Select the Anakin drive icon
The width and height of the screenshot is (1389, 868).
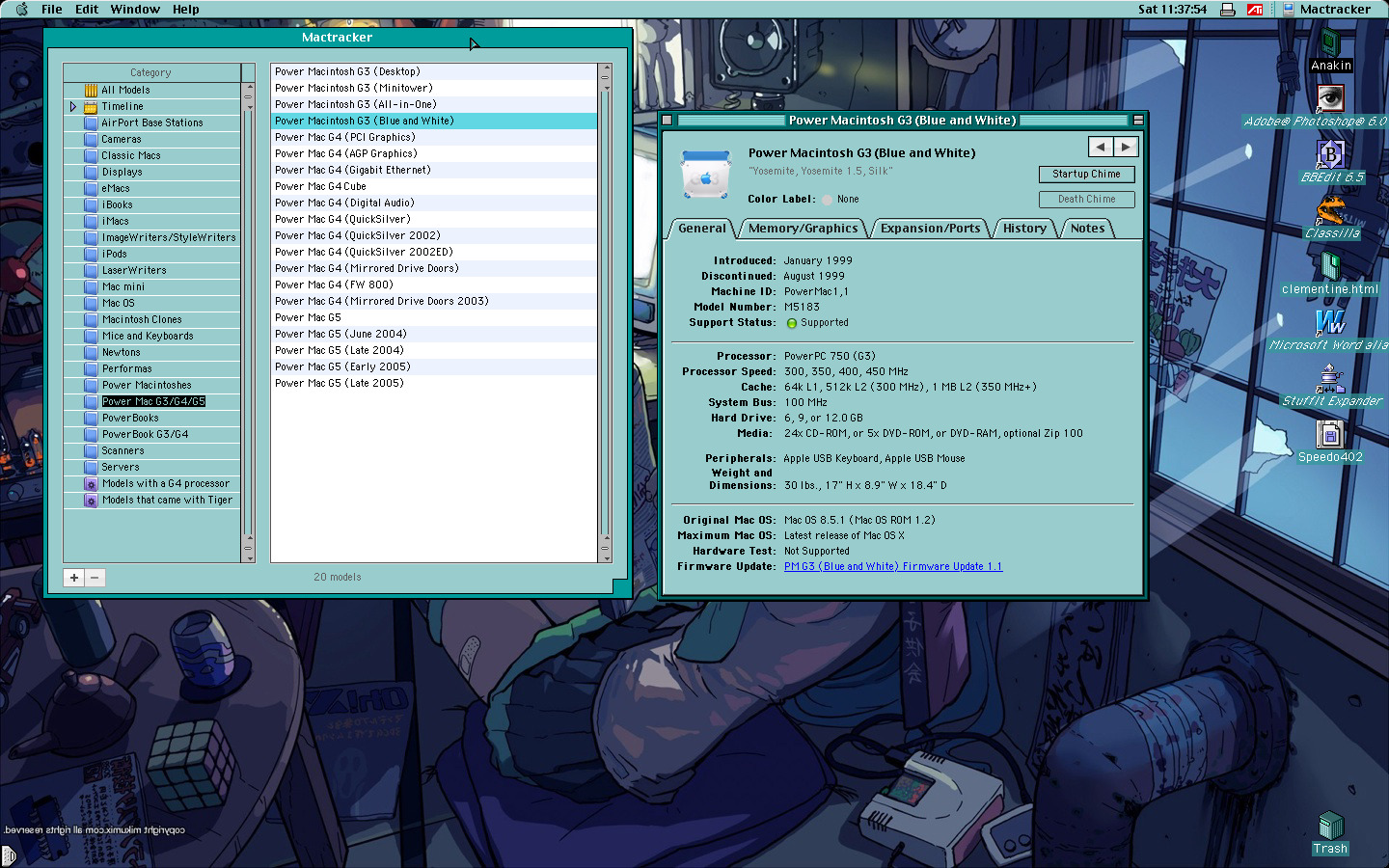[x=1330, y=43]
